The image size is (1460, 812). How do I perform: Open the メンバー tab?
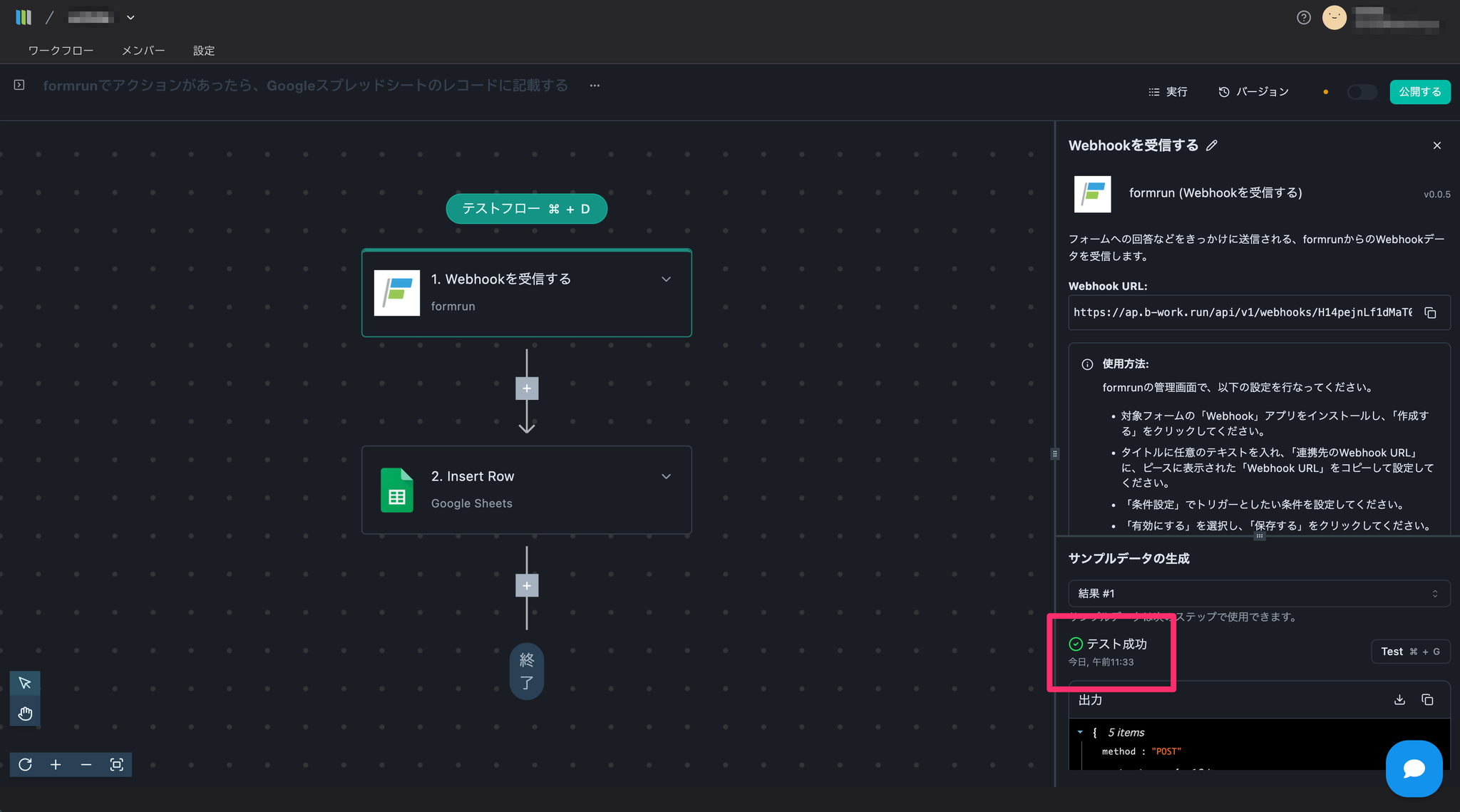(143, 51)
